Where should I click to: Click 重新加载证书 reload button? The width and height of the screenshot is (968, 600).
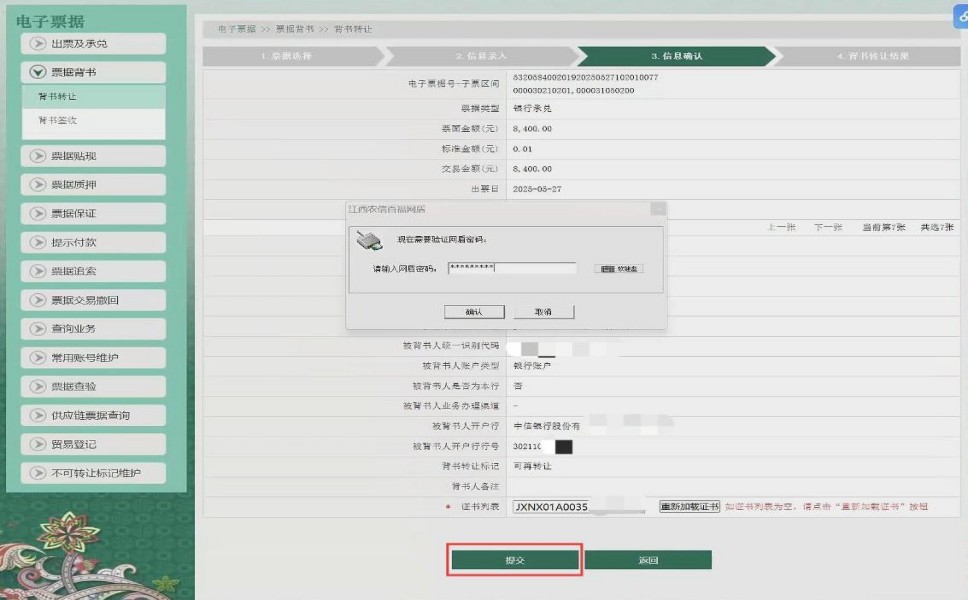point(690,507)
